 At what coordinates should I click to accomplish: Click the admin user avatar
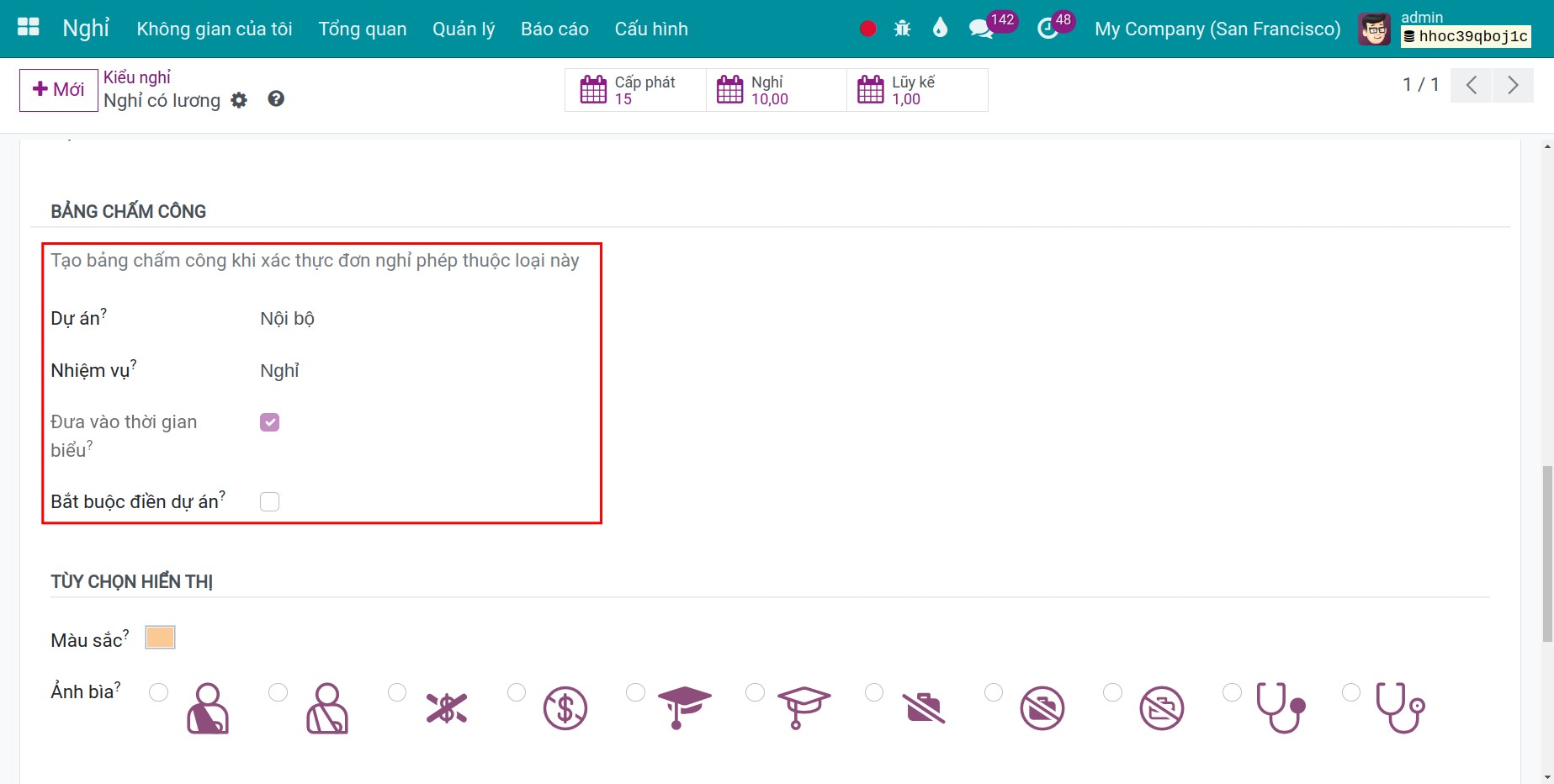pos(1375,29)
